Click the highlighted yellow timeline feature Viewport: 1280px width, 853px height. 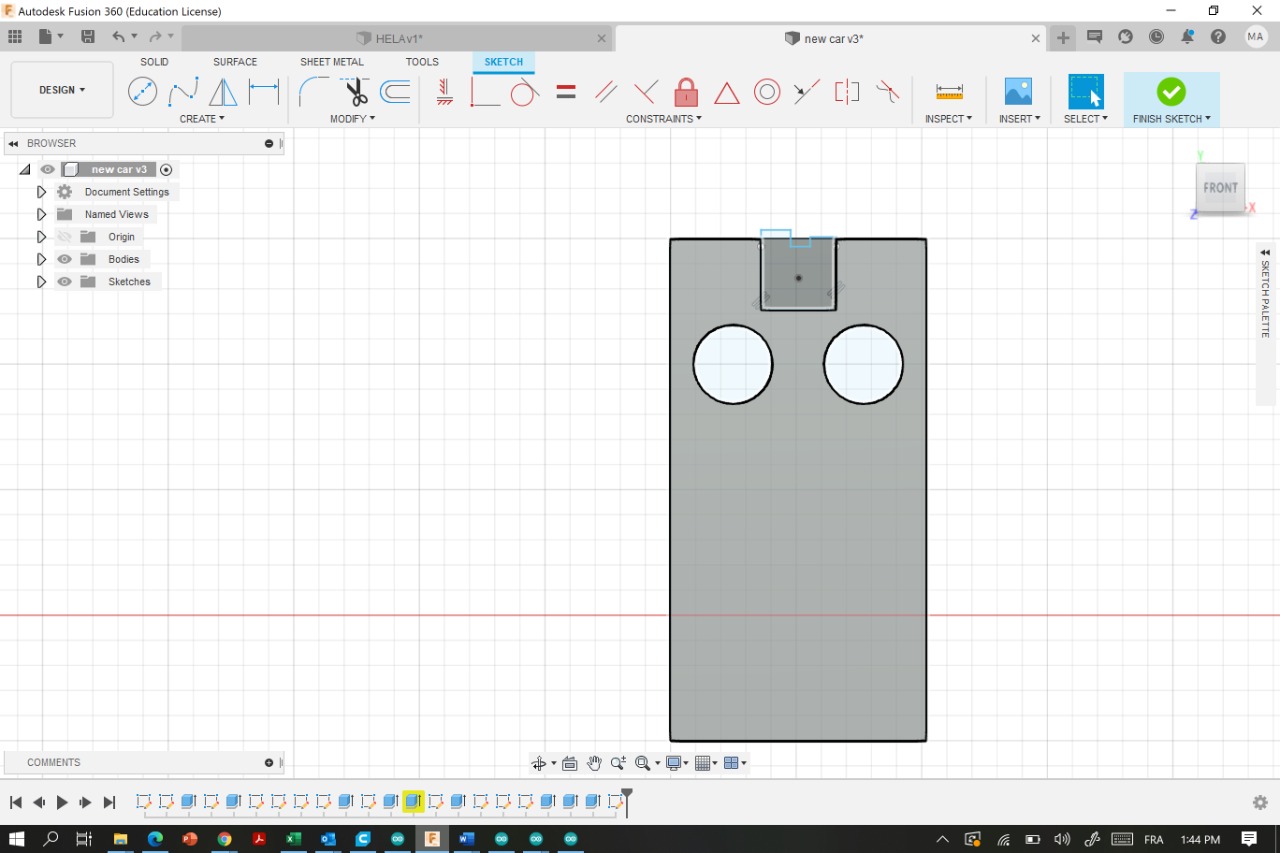click(413, 802)
